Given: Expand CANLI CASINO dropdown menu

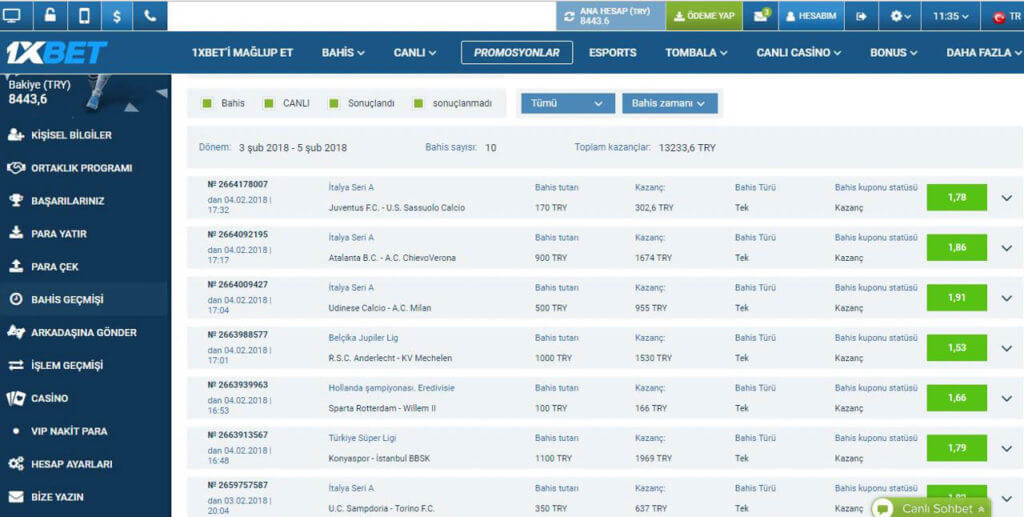Looking at the screenshot, I should pyautogui.click(x=799, y=53).
